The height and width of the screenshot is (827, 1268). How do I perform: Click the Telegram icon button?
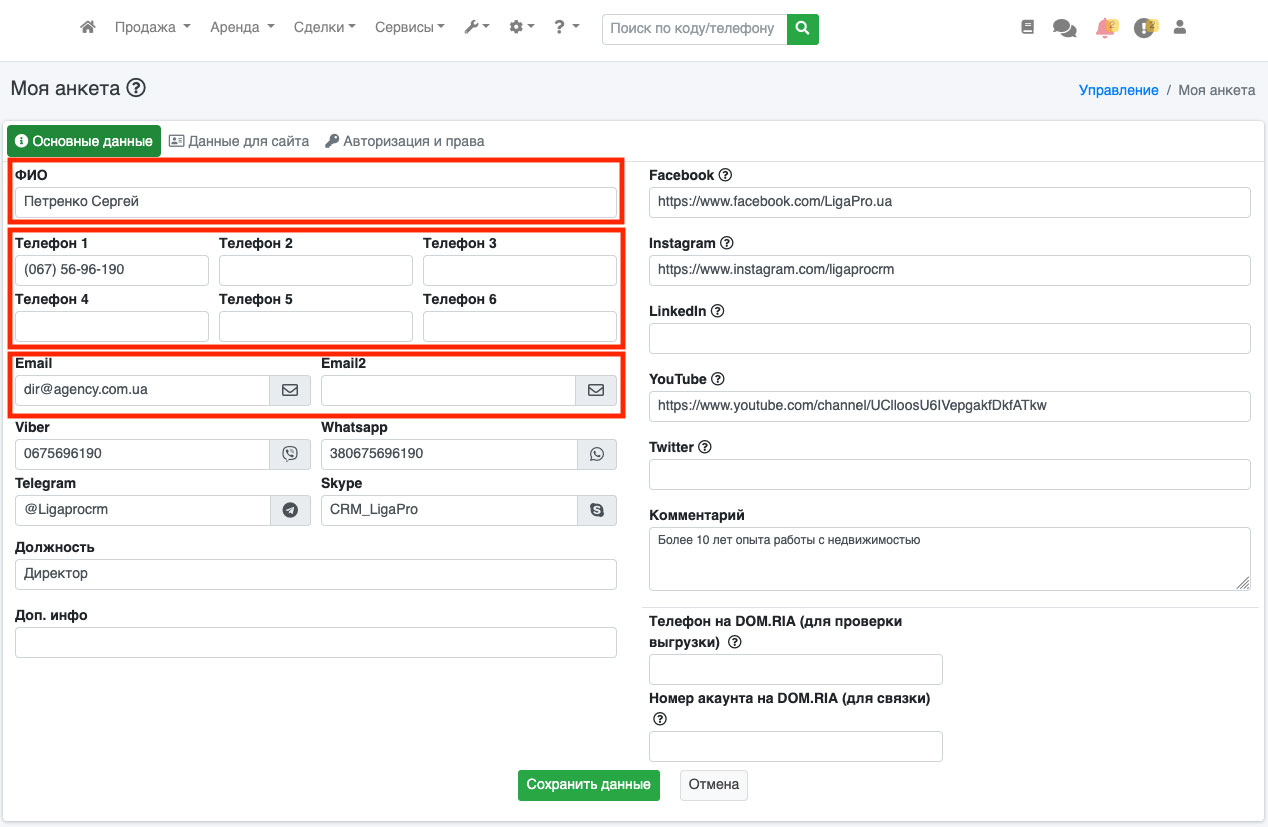coord(290,510)
